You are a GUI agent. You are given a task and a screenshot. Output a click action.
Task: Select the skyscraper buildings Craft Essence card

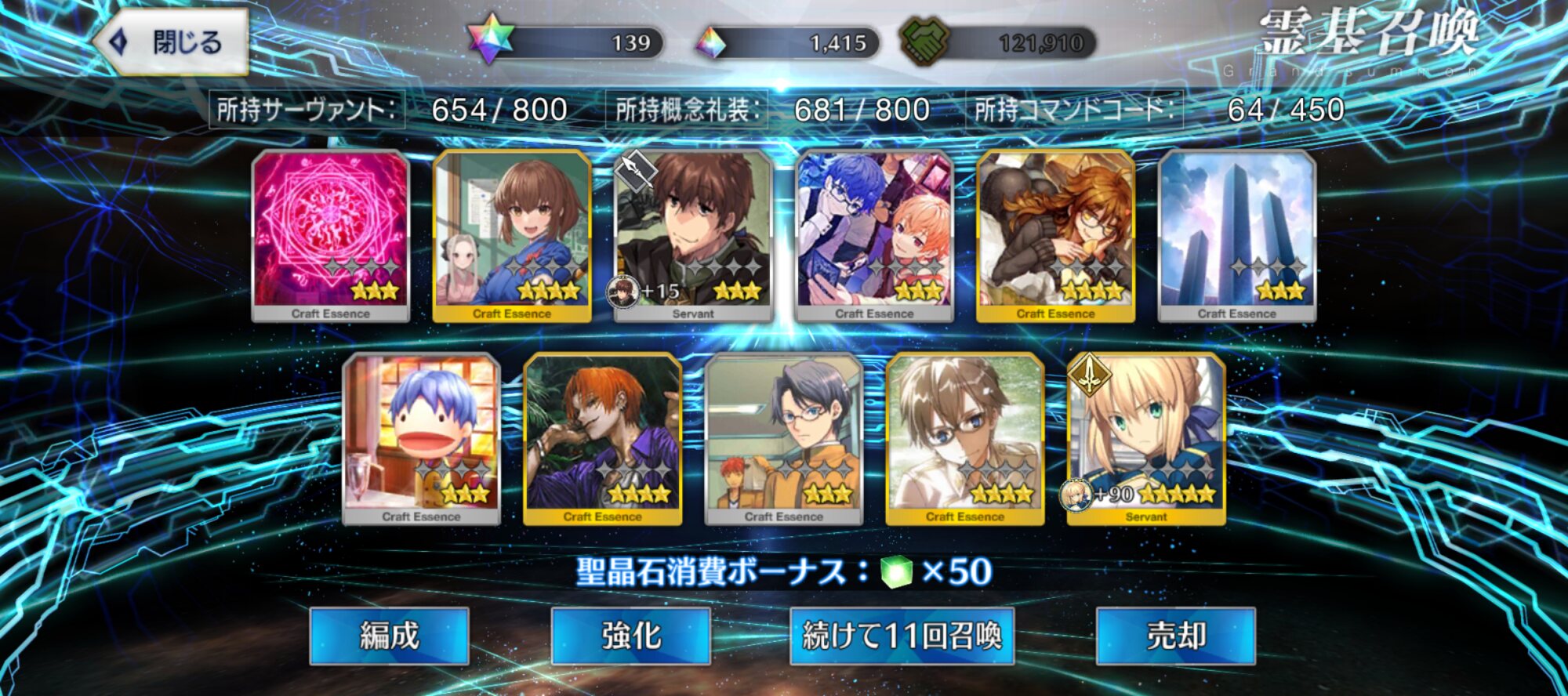(1237, 236)
